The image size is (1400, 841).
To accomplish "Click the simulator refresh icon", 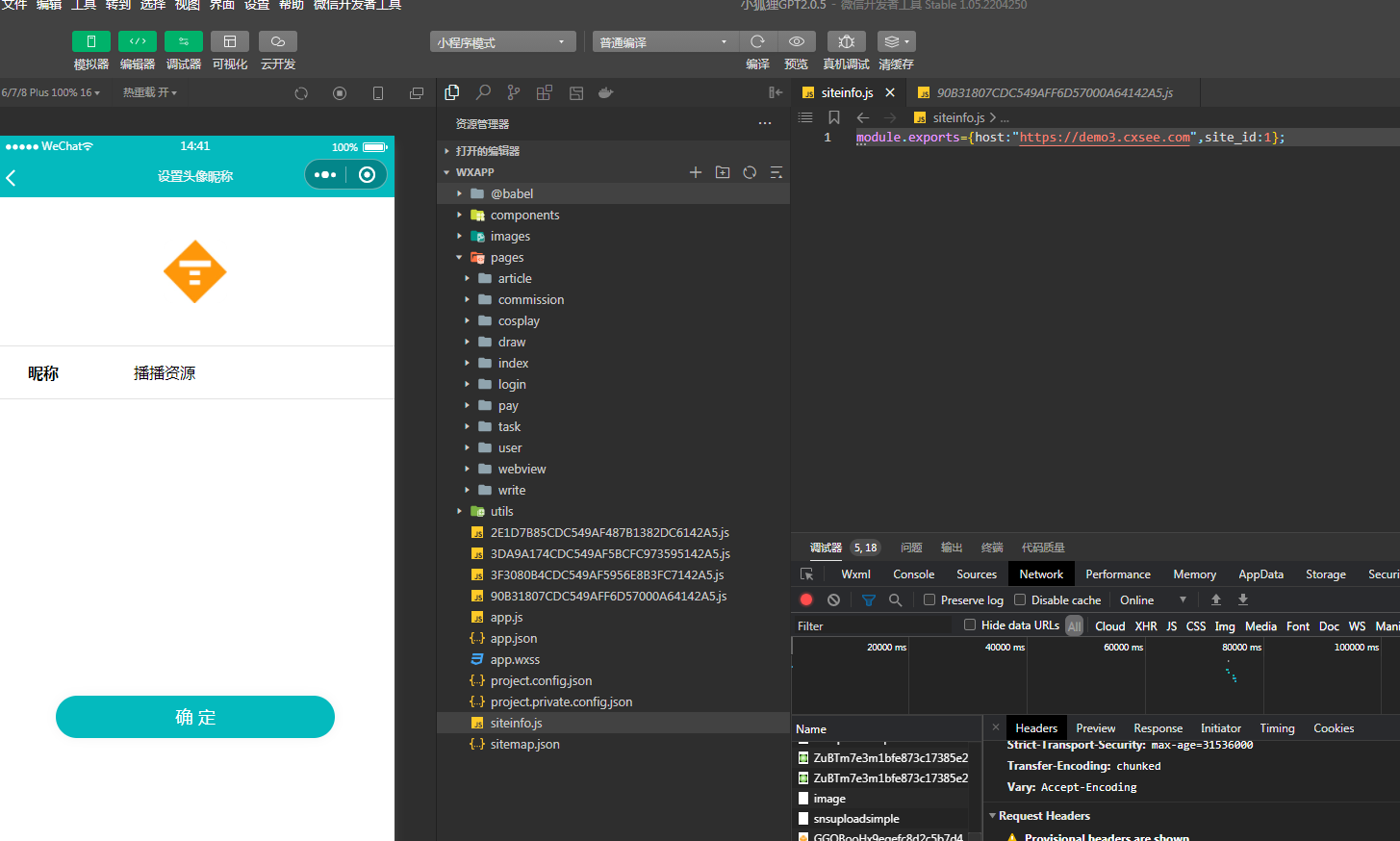I will [301, 93].
